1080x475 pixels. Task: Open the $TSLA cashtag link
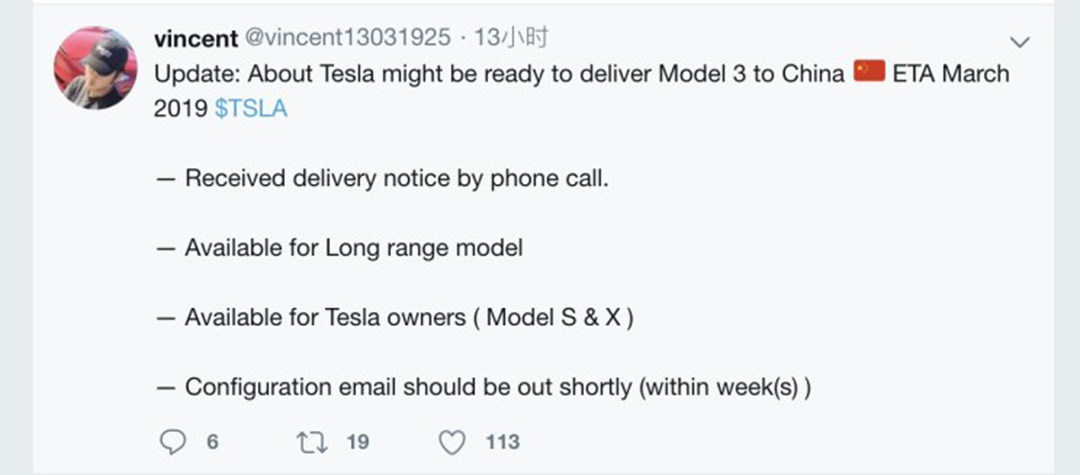point(251,109)
